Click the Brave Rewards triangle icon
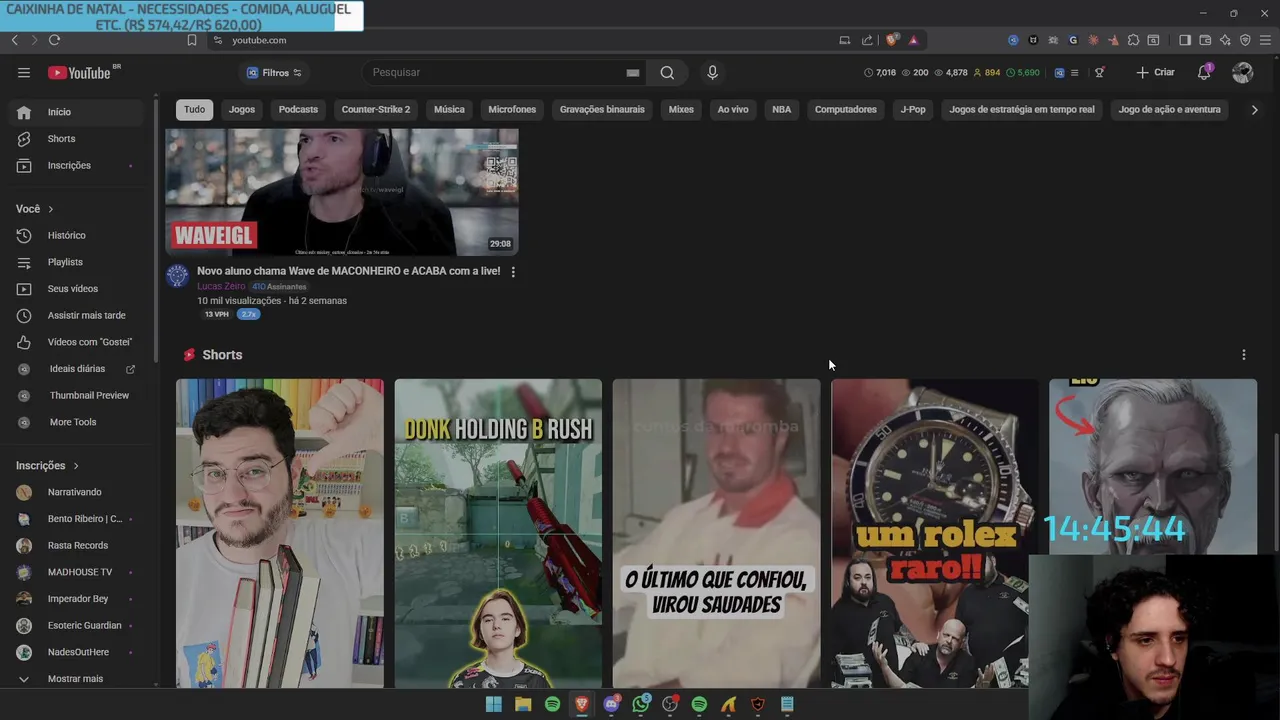 pos(913,40)
